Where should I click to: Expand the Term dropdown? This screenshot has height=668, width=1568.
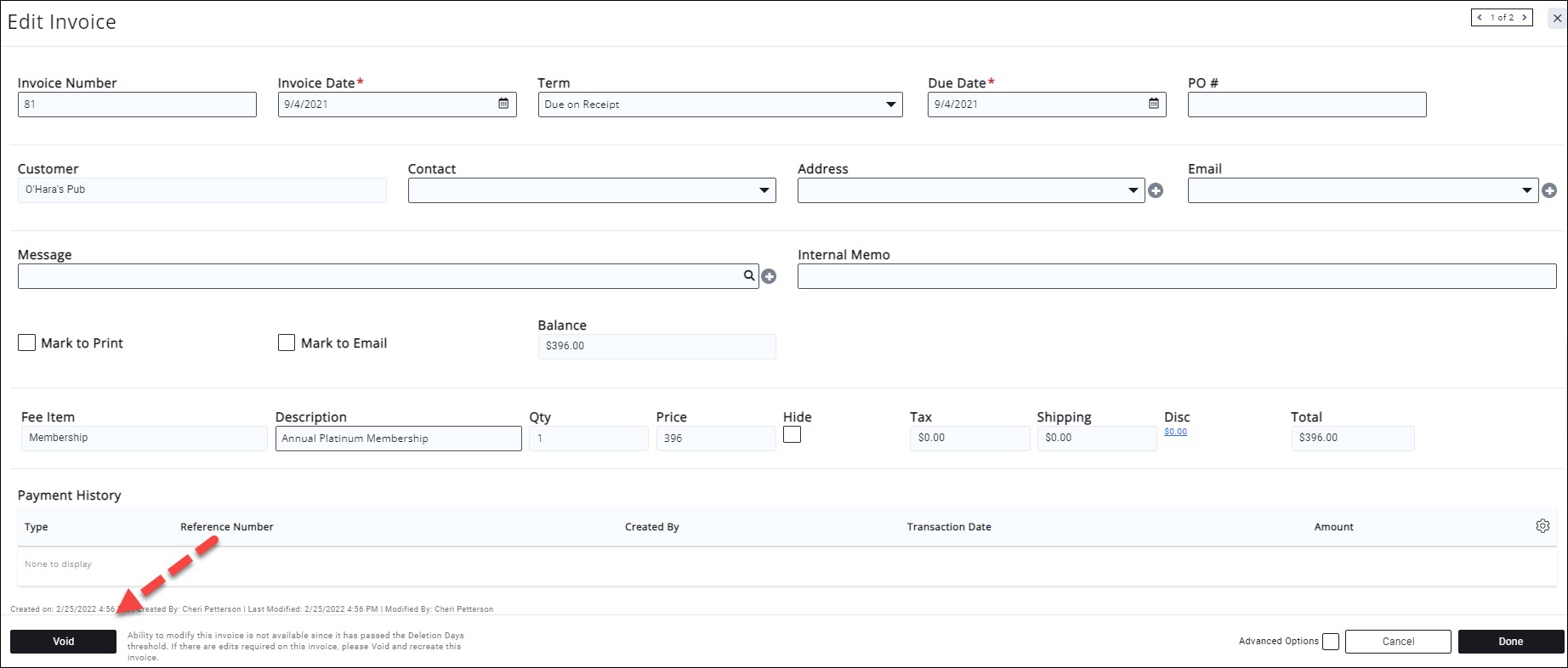tap(890, 105)
